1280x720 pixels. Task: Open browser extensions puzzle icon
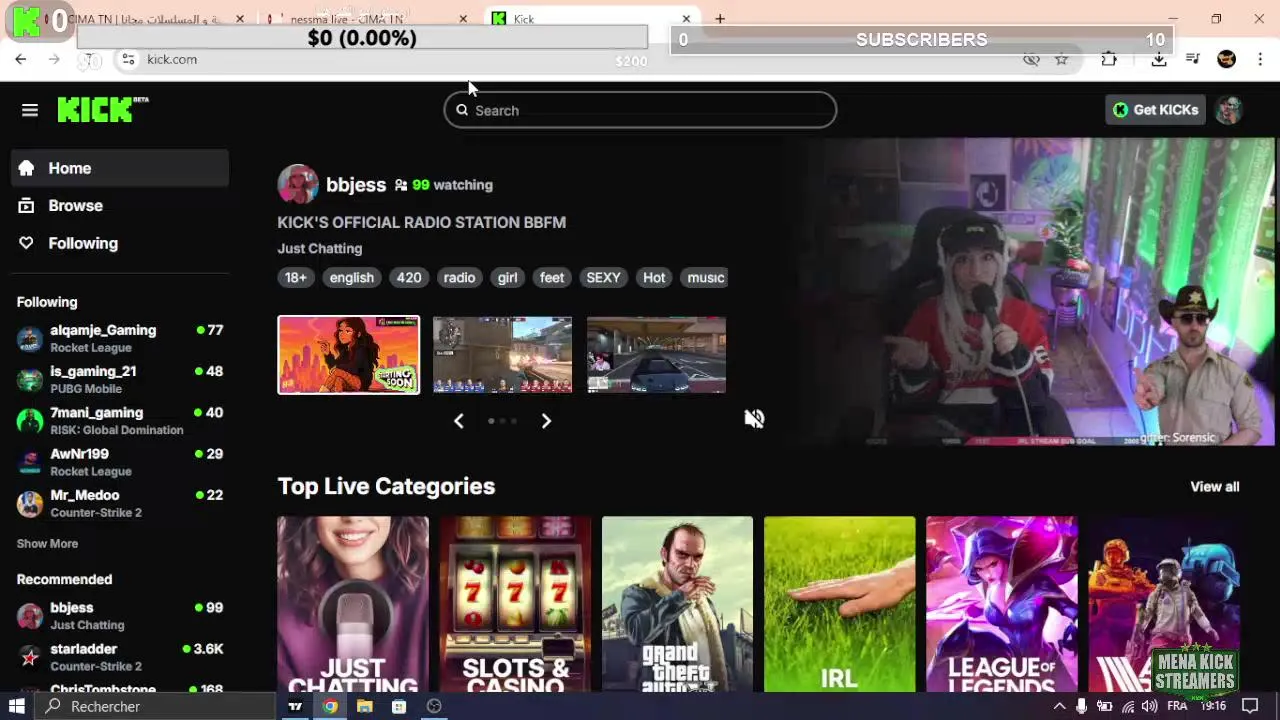pos(1109,60)
